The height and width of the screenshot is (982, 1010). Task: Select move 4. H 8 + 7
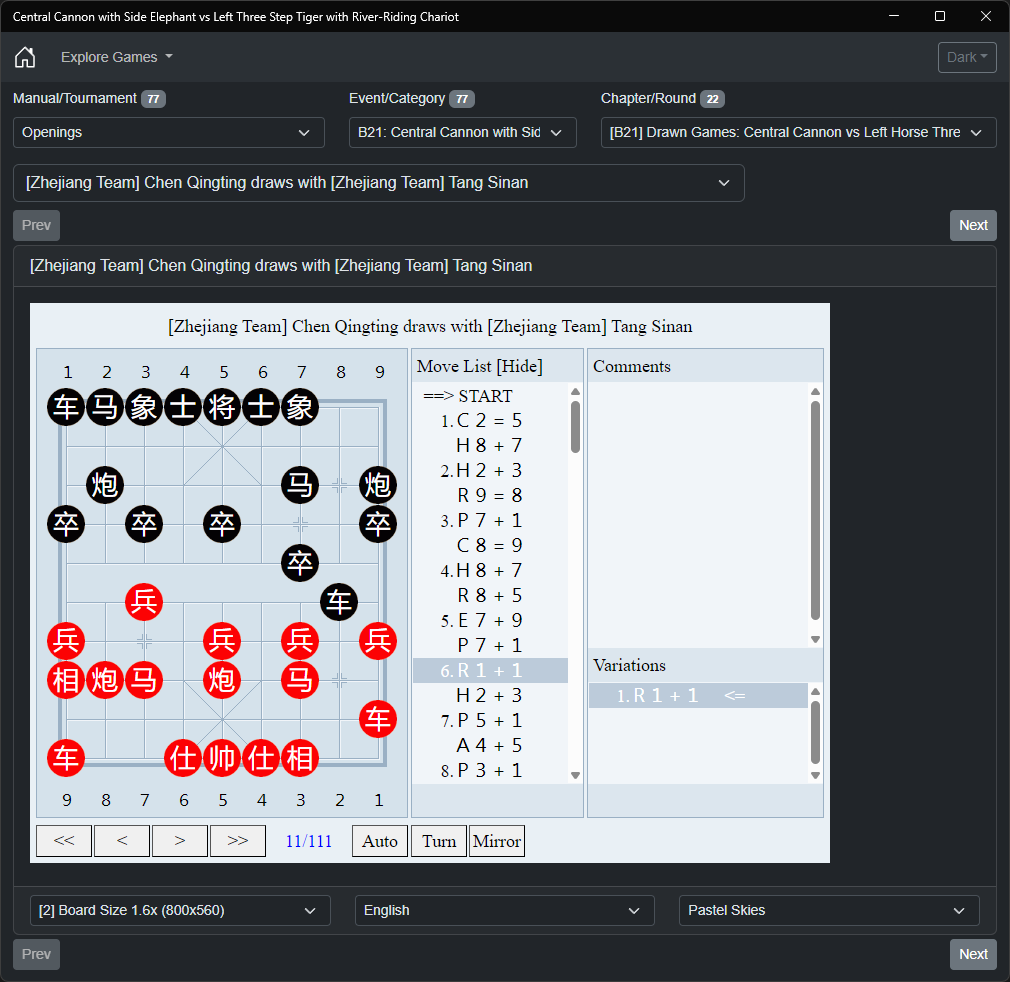click(x=490, y=571)
